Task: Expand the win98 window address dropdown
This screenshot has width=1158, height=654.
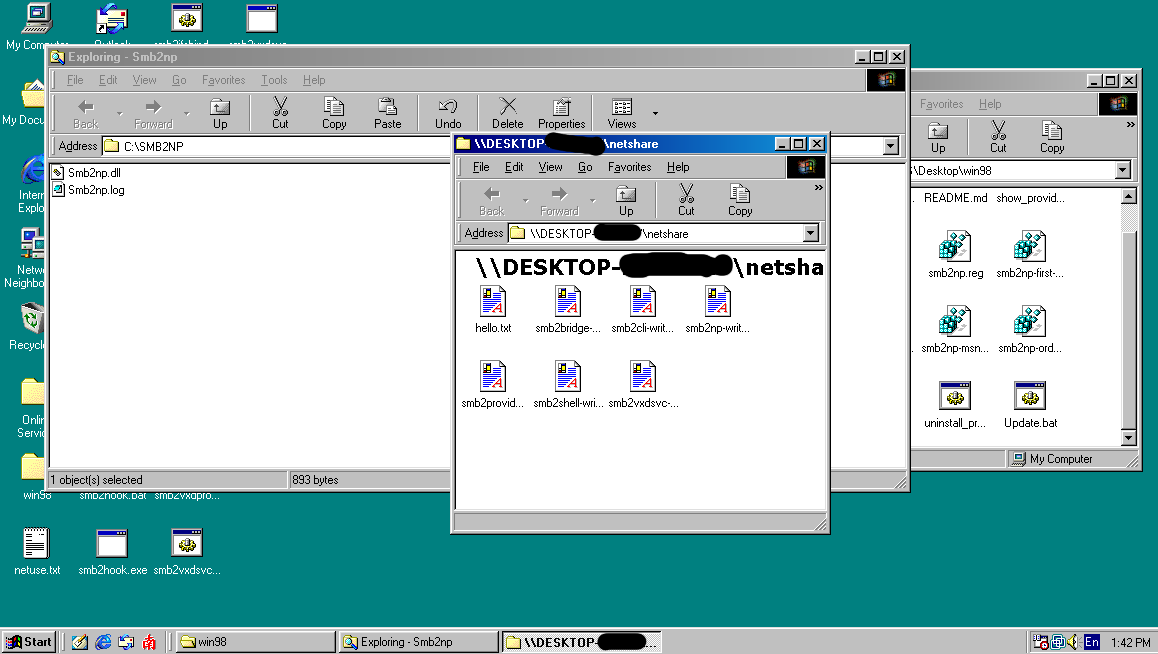Action: tap(1123, 171)
